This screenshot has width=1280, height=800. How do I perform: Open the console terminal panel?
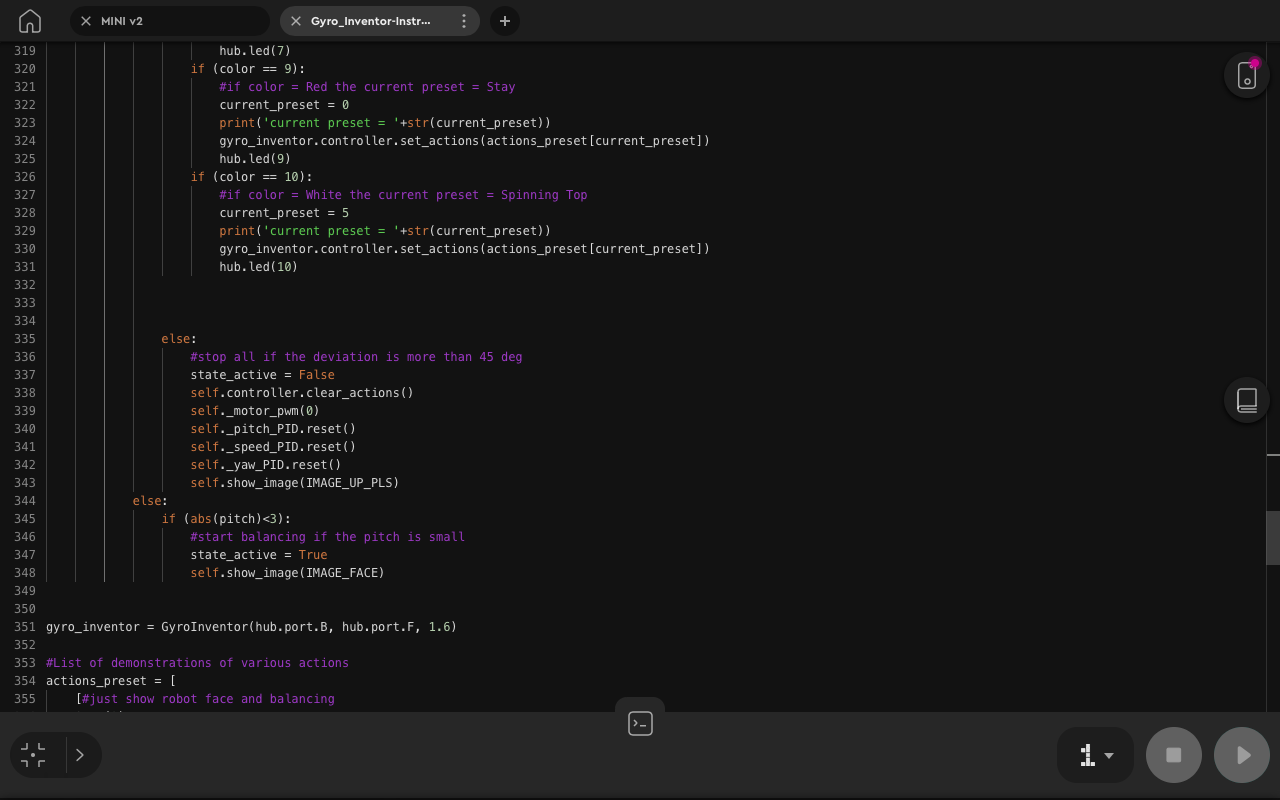640,722
